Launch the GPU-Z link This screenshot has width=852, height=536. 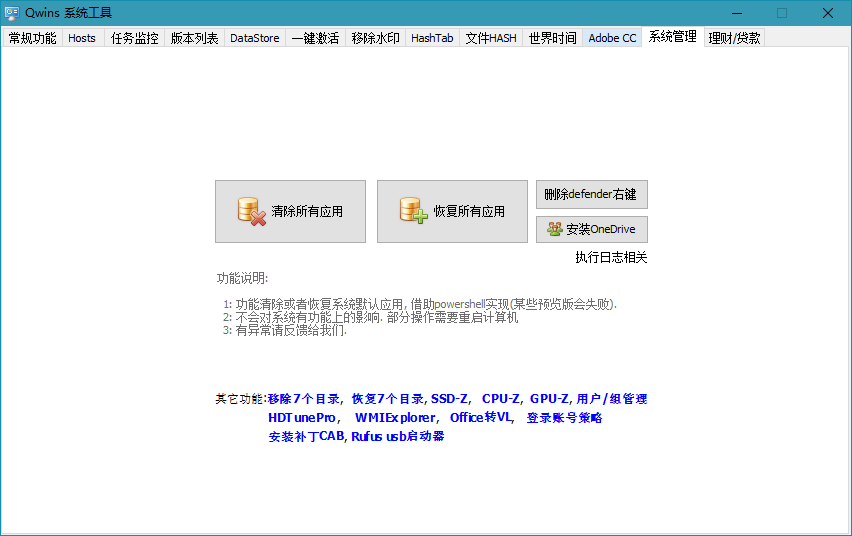(x=549, y=399)
